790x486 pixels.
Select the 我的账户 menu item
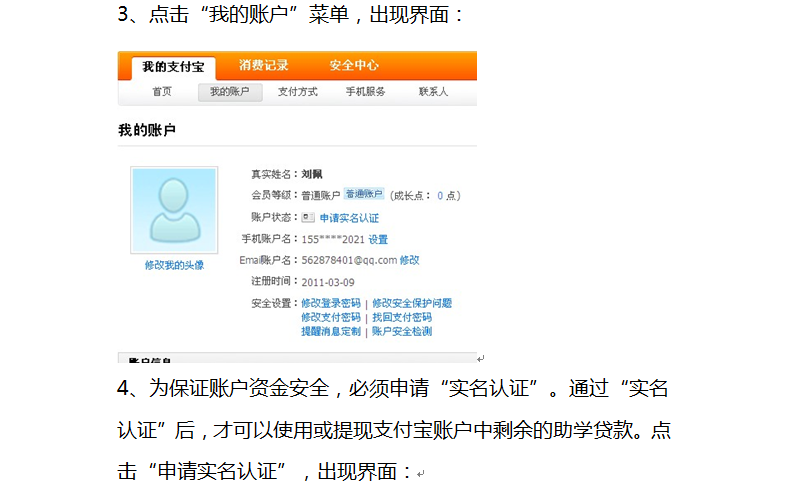click(x=230, y=92)
